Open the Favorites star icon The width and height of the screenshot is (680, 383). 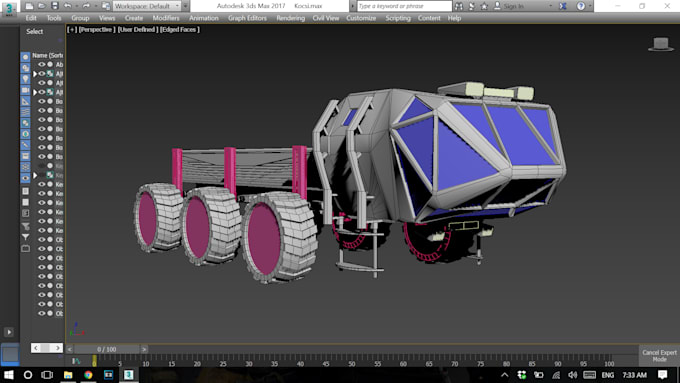(484, 6)
